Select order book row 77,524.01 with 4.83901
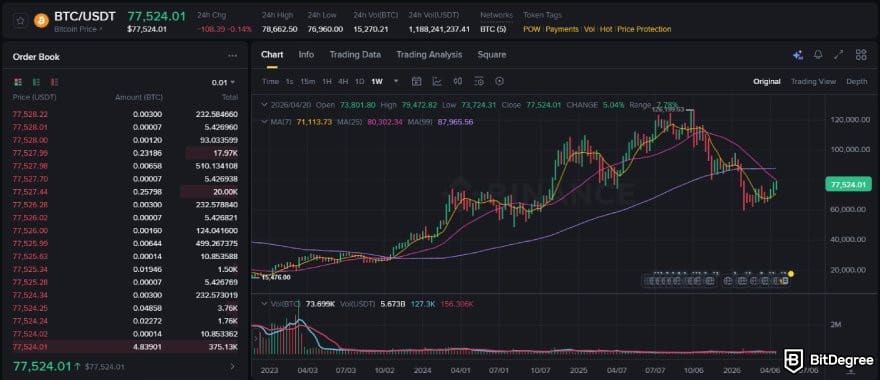This screenshot has height=380, width=880. click(125, 347)
